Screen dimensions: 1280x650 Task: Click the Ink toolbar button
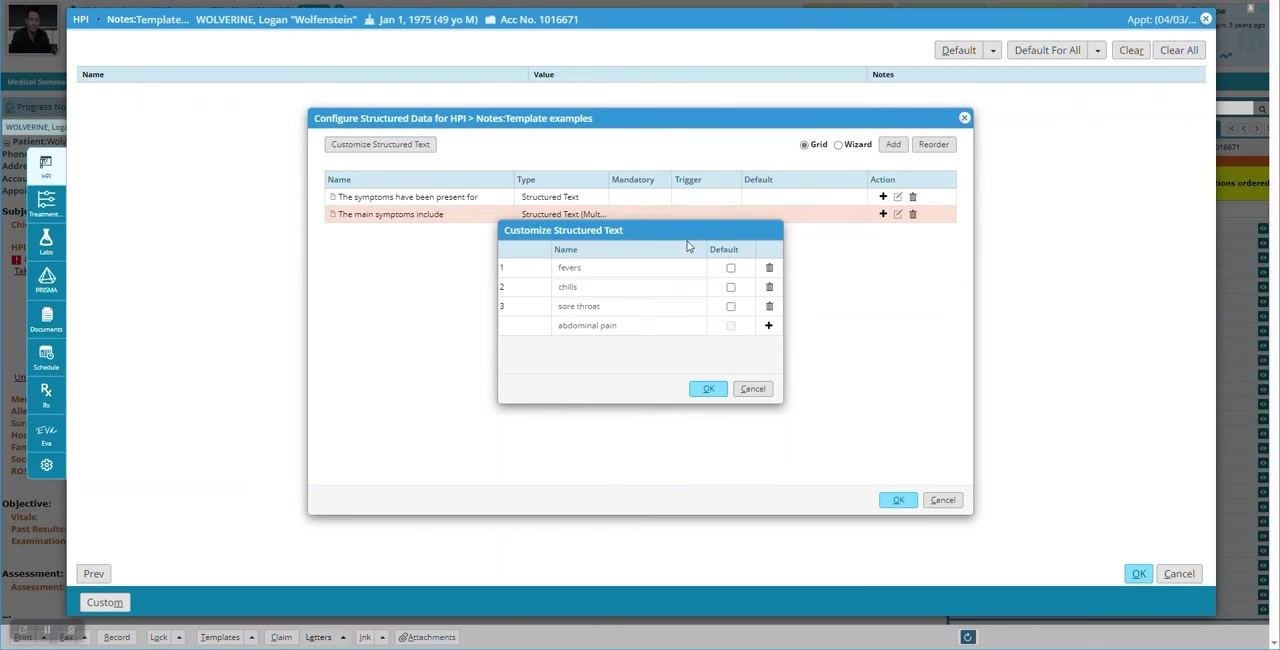(365, 637)
